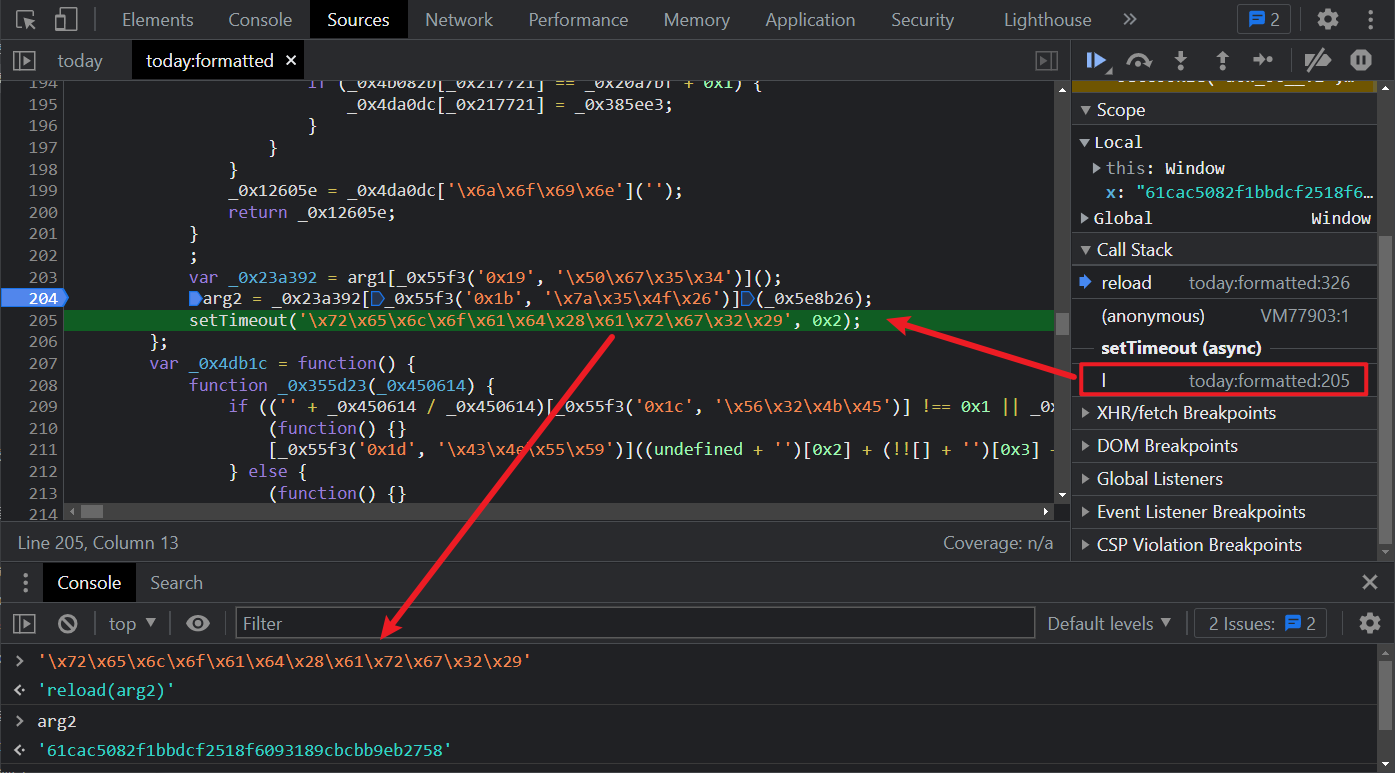Step out of current function
This screenshot has height=773, width=1395.
pyautogui.click(x=1222, y=60)
